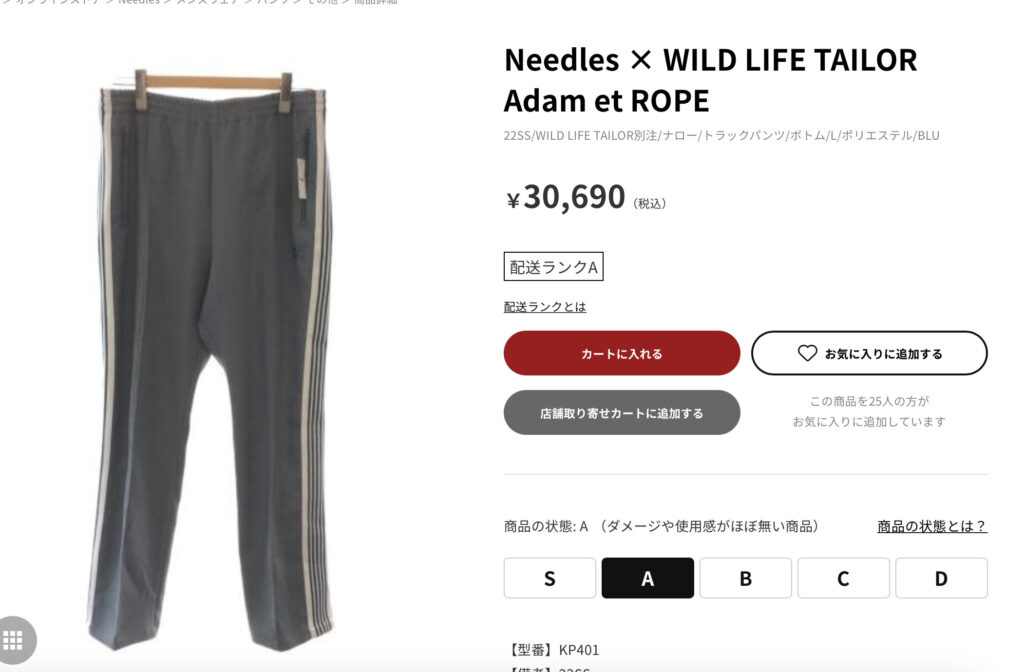Click the 型番 KP401 model number text
The image size is (1024, 672).
(552, 650)
